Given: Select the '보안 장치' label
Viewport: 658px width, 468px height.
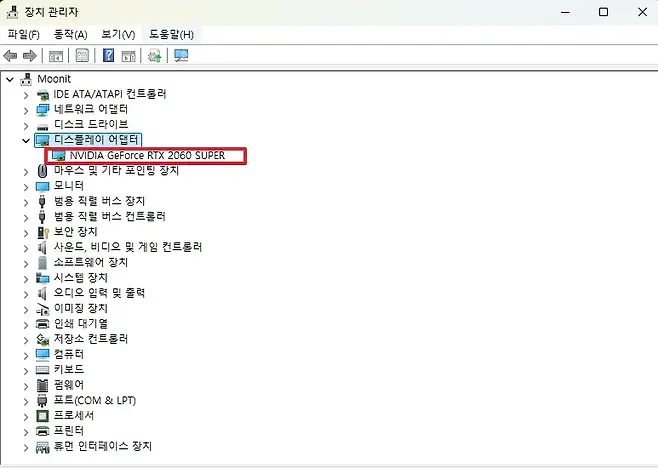Looking at the screenshot, I should point(76,232).
